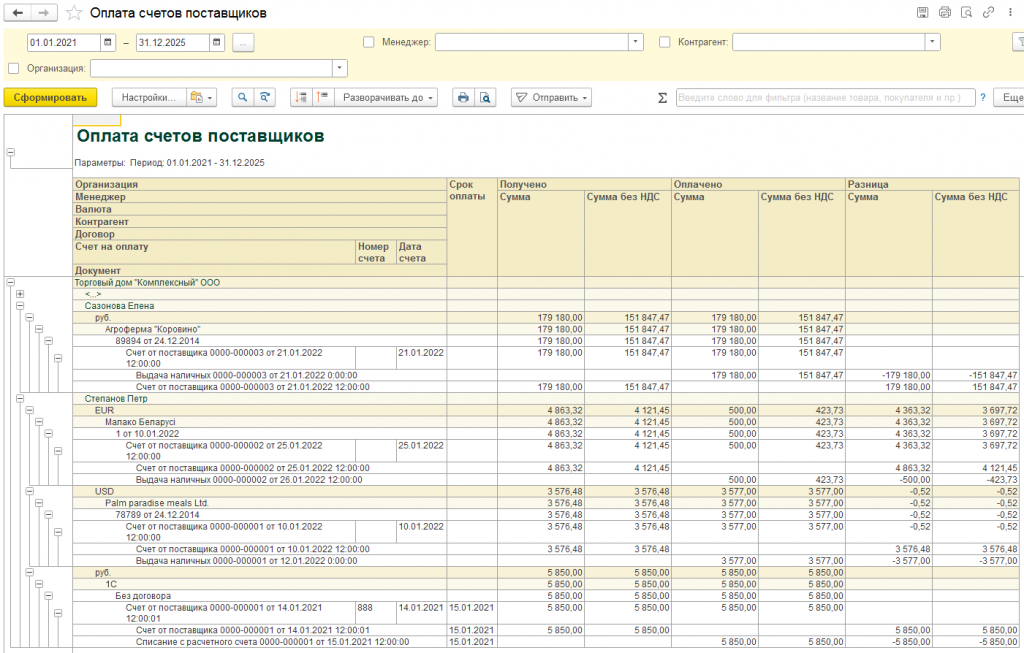Image resolution: width=1024 pixels, height=653 pixels.
Task: Enable the Менеджер filter checkbox
Action: 369,42
